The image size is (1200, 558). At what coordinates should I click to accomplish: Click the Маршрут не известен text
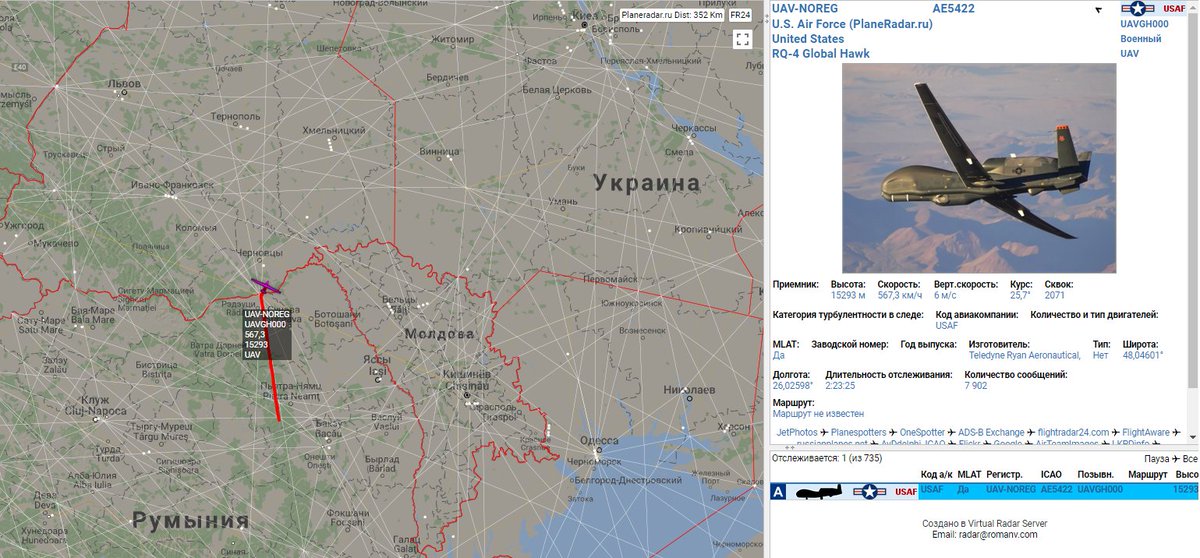click(x=818, y=413)
